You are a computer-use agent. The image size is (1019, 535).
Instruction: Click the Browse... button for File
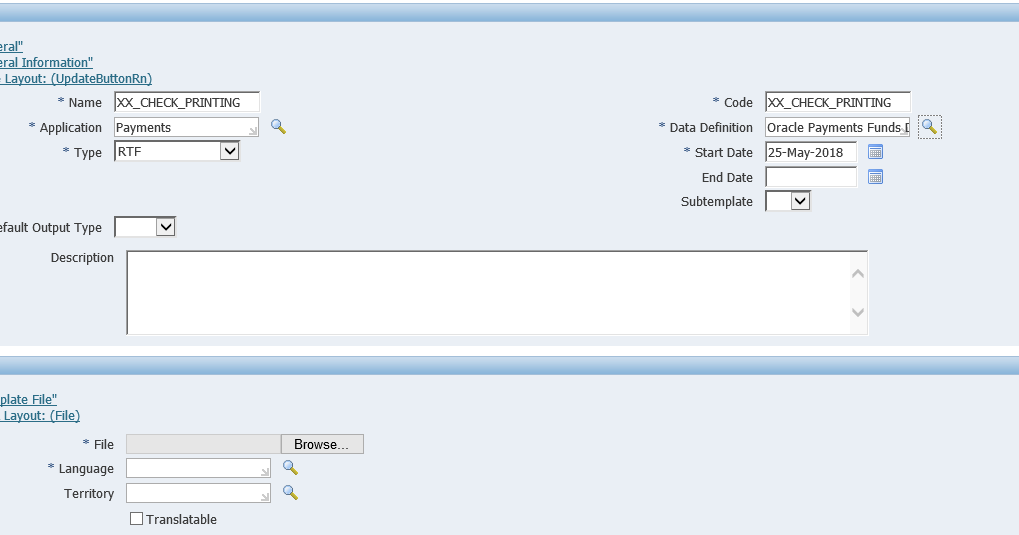[322, 444]
